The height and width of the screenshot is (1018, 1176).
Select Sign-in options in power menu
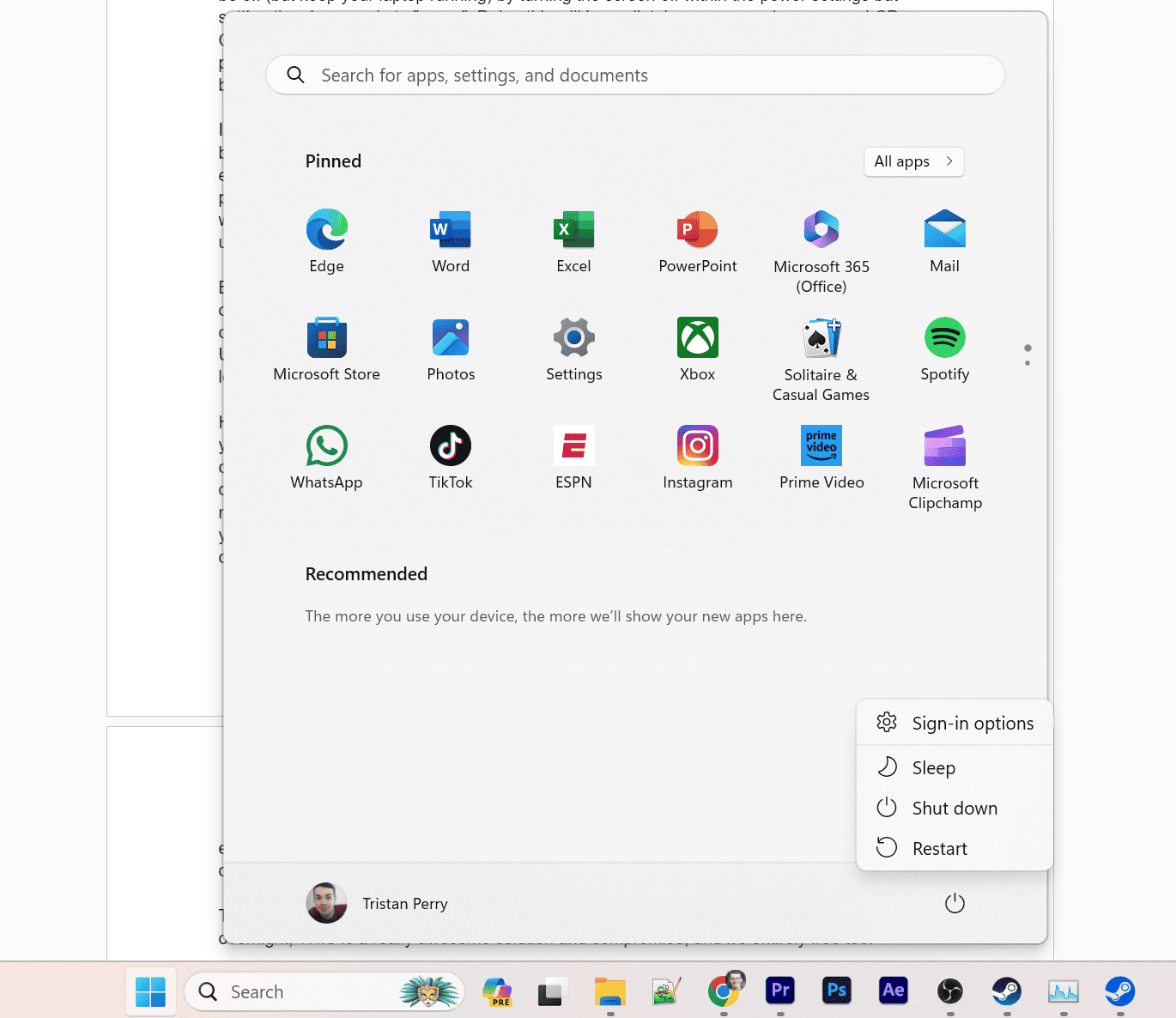click(955, 723)
